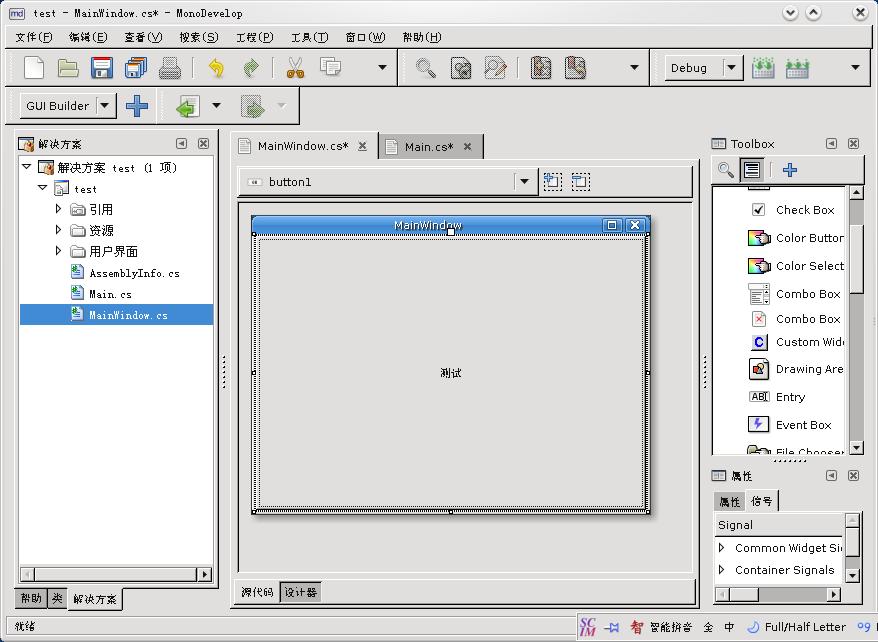The width and height of the screenshot is (878, 642).
Task: Toggle the Toolbox category list view button
Action: tap(752, 170)
